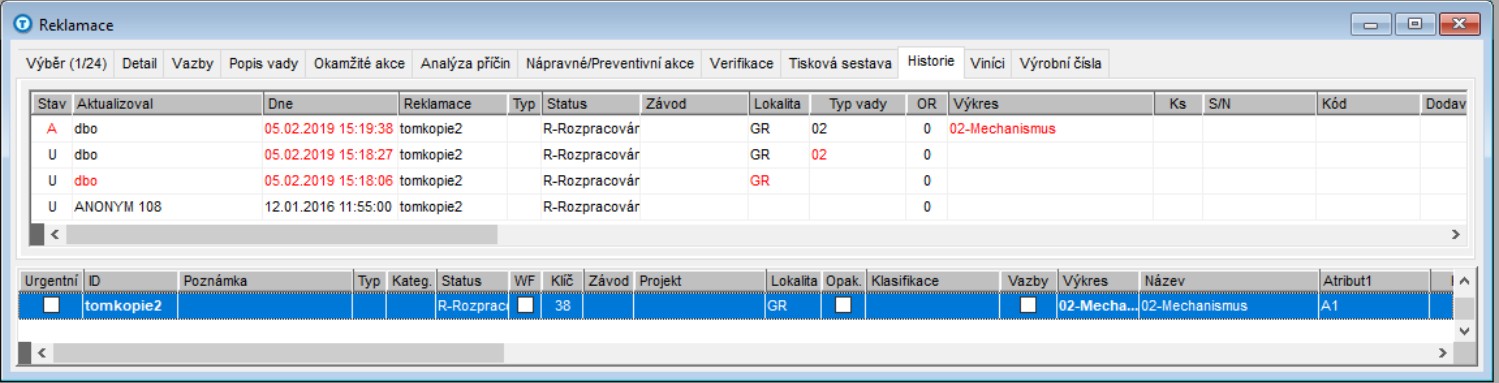
Task: Toggle the Urgentní checkbox for tomkopie2
Action: coord(51,306)
